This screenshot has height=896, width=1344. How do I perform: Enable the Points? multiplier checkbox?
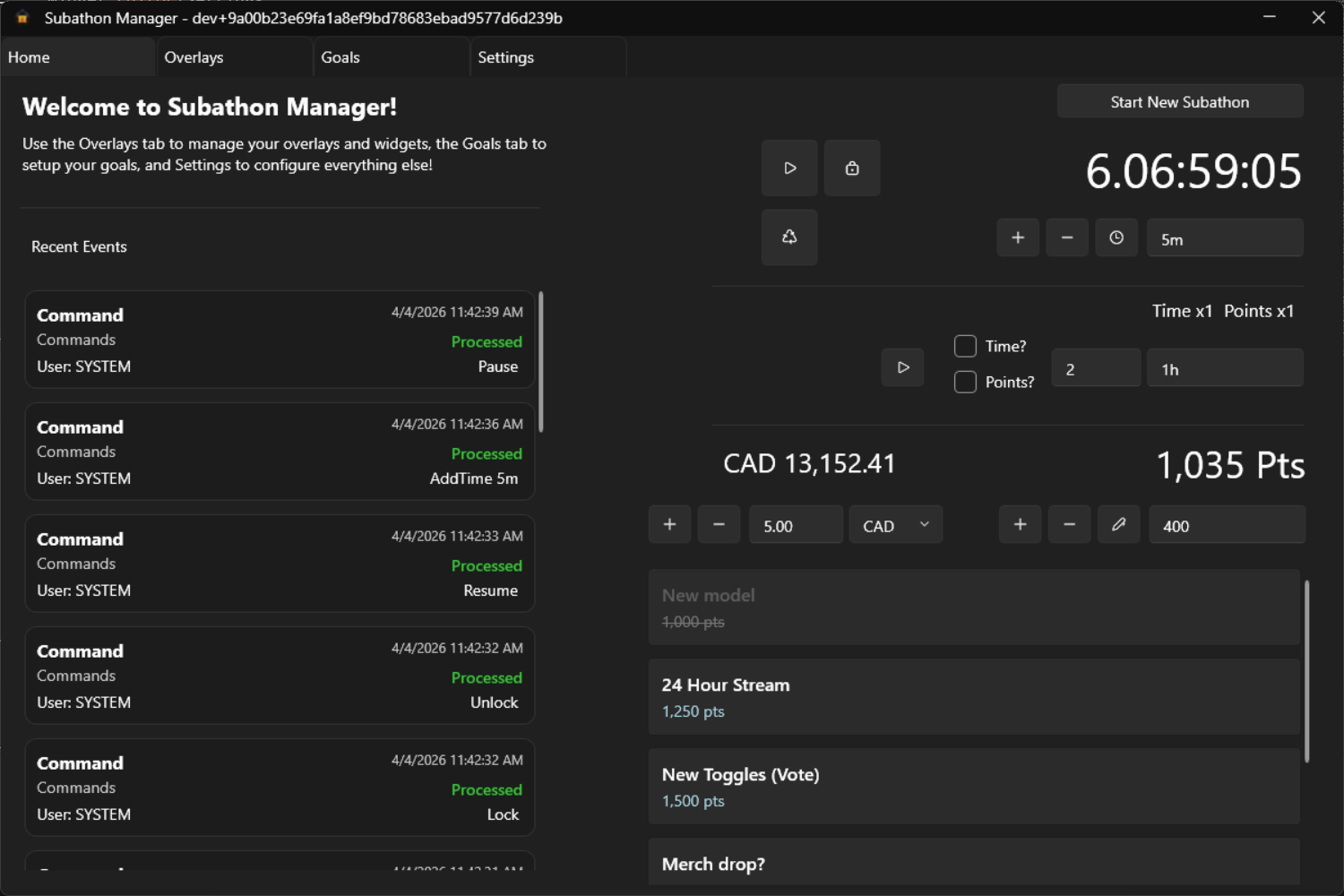tap(965, 383)
